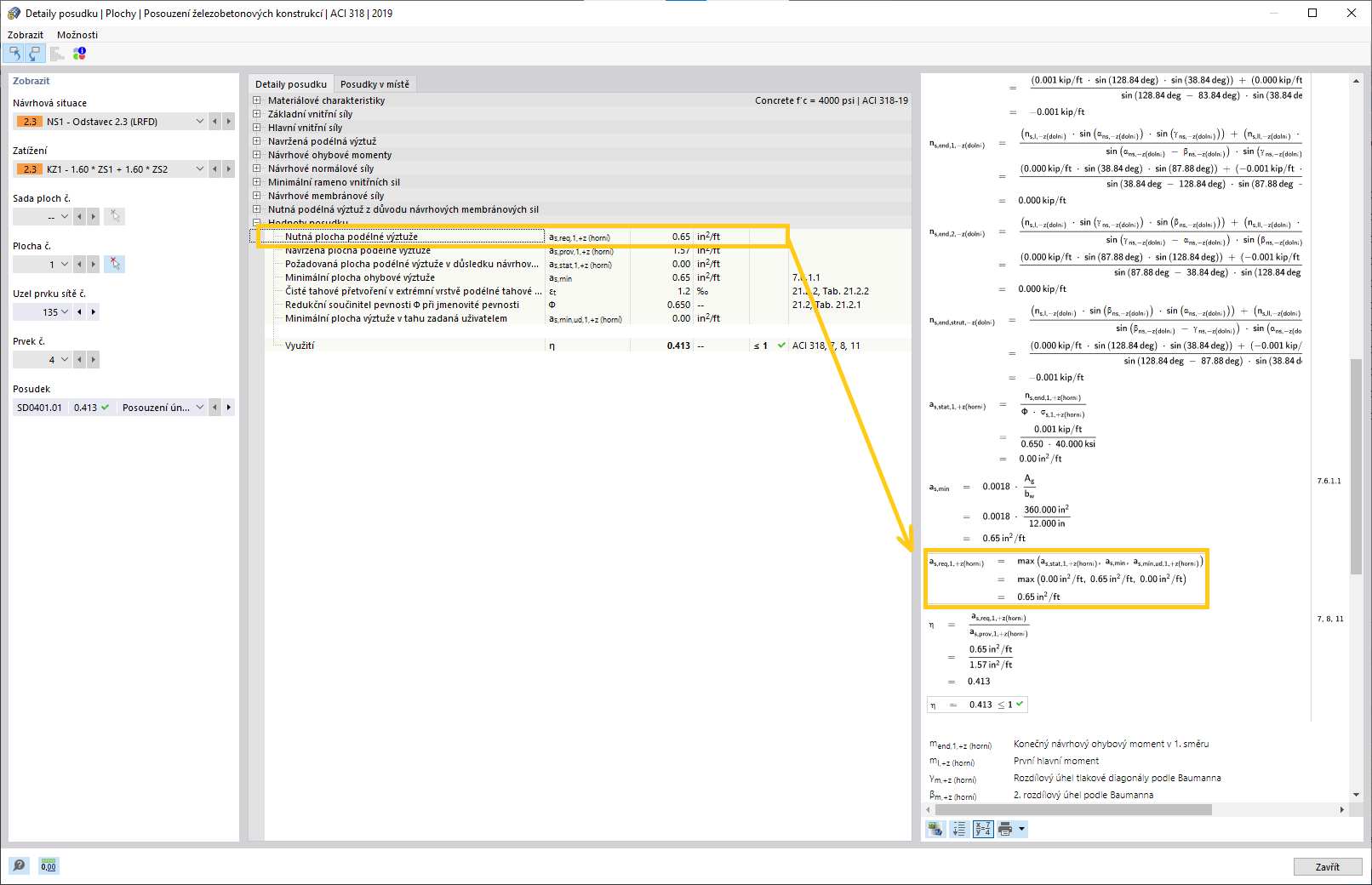Screen dimensions: 1372x885
Task: Toggle the x/y=7/4 equation display button
Action: (983, 829)
